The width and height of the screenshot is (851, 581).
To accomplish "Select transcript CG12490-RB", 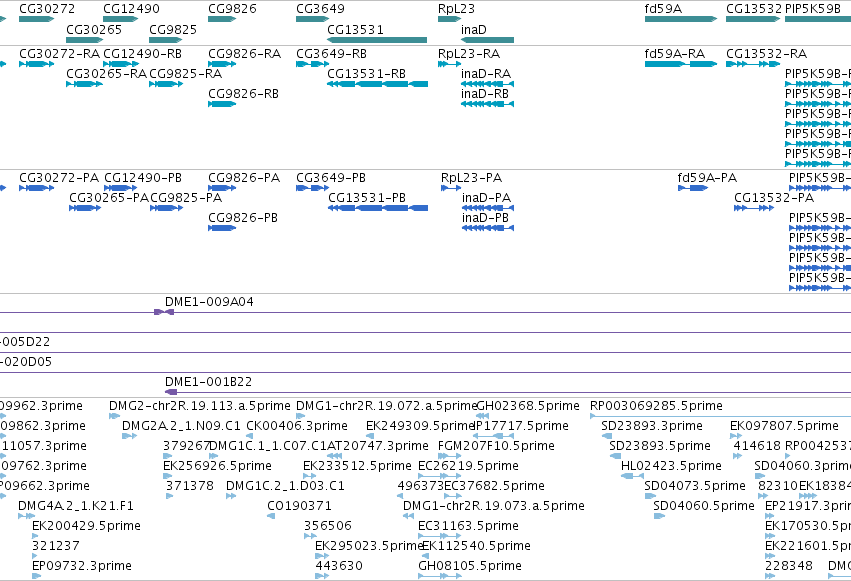I will [x=121, y=64].
